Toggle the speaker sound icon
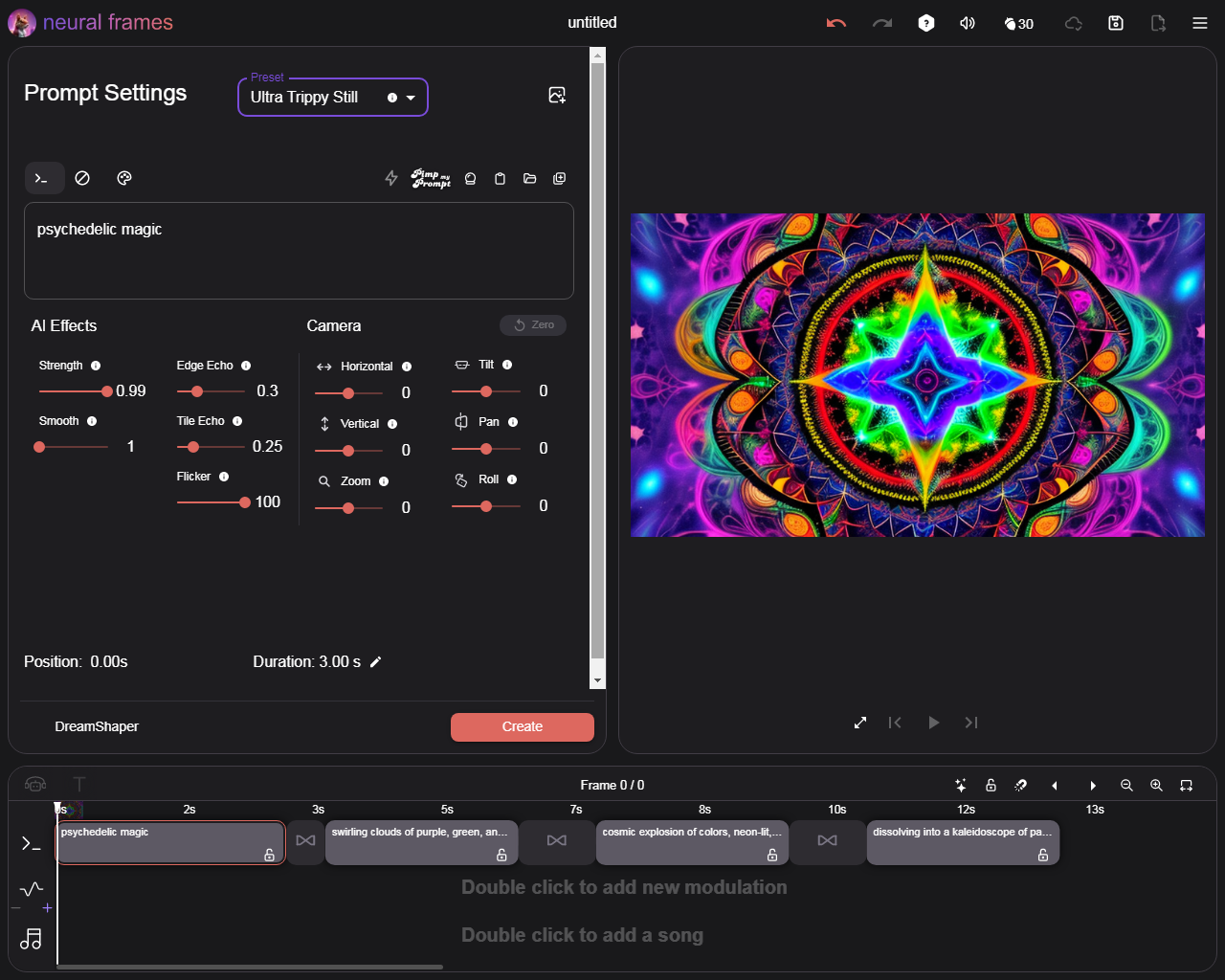This screenshot has width=1225, height=980. [968, 23]
